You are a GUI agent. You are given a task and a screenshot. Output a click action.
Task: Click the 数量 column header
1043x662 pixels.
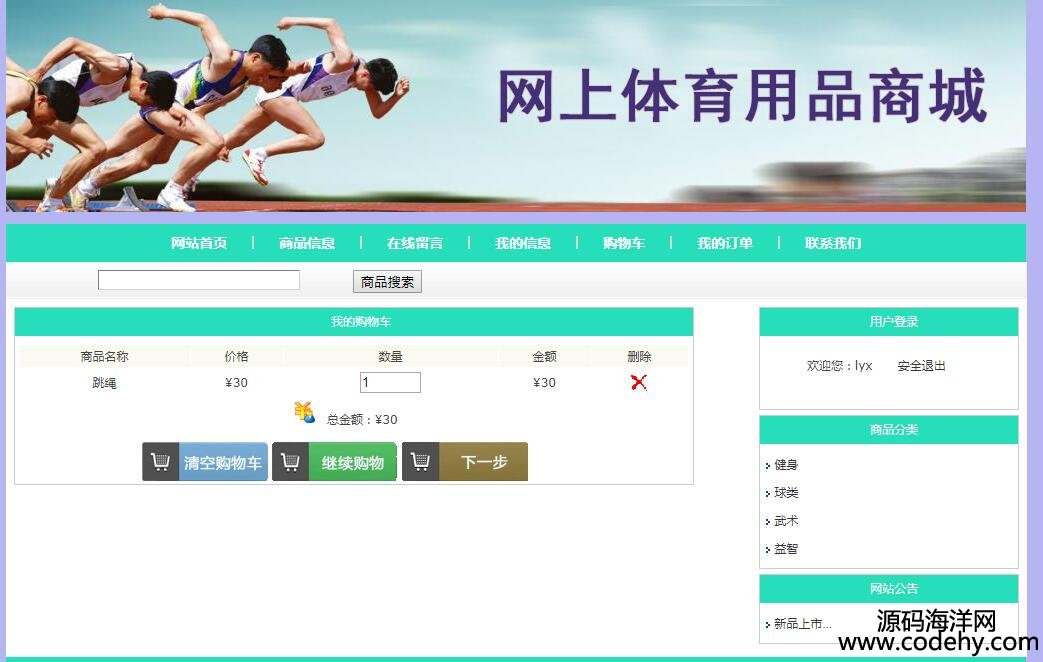click(x=390, y=357)
